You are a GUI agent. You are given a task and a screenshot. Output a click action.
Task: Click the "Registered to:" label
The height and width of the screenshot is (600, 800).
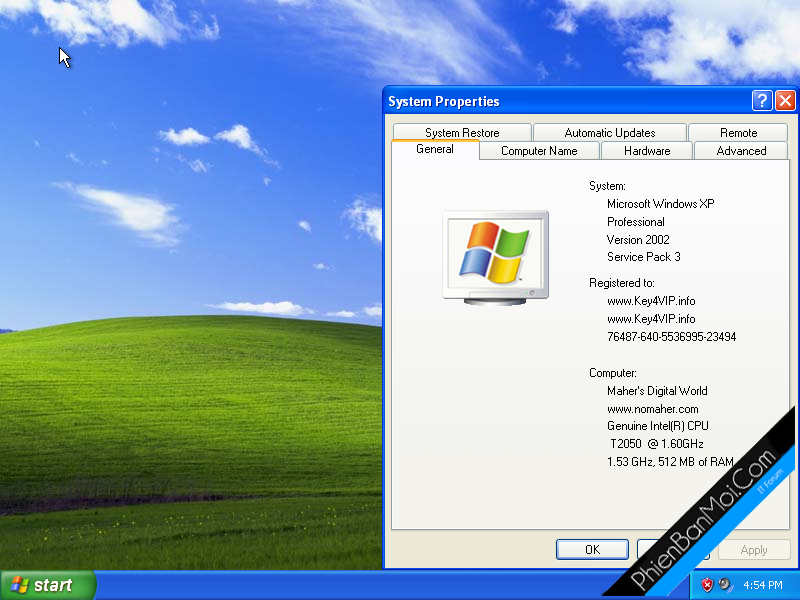[x=621, y=283]
